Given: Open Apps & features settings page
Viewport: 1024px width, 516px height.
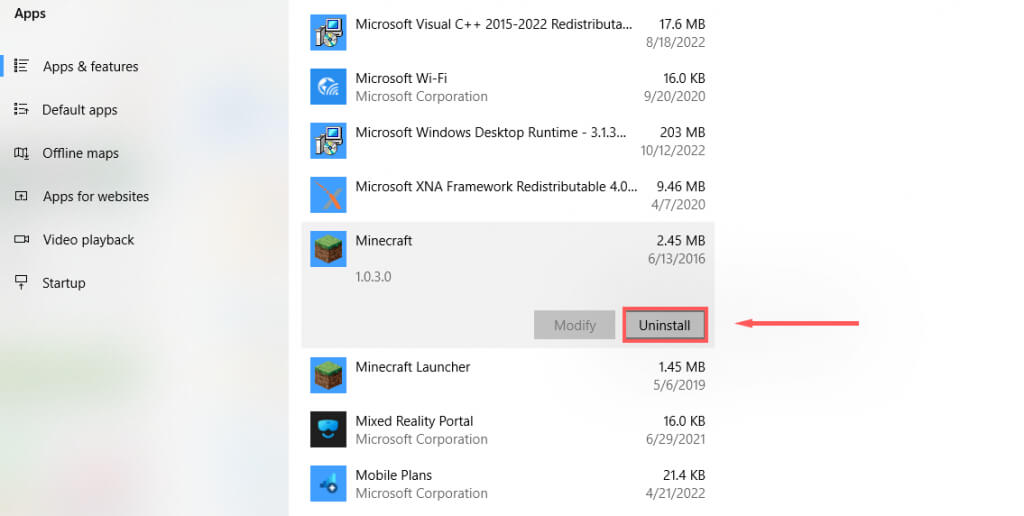Looking at the screenshot, I should [90, 67].
